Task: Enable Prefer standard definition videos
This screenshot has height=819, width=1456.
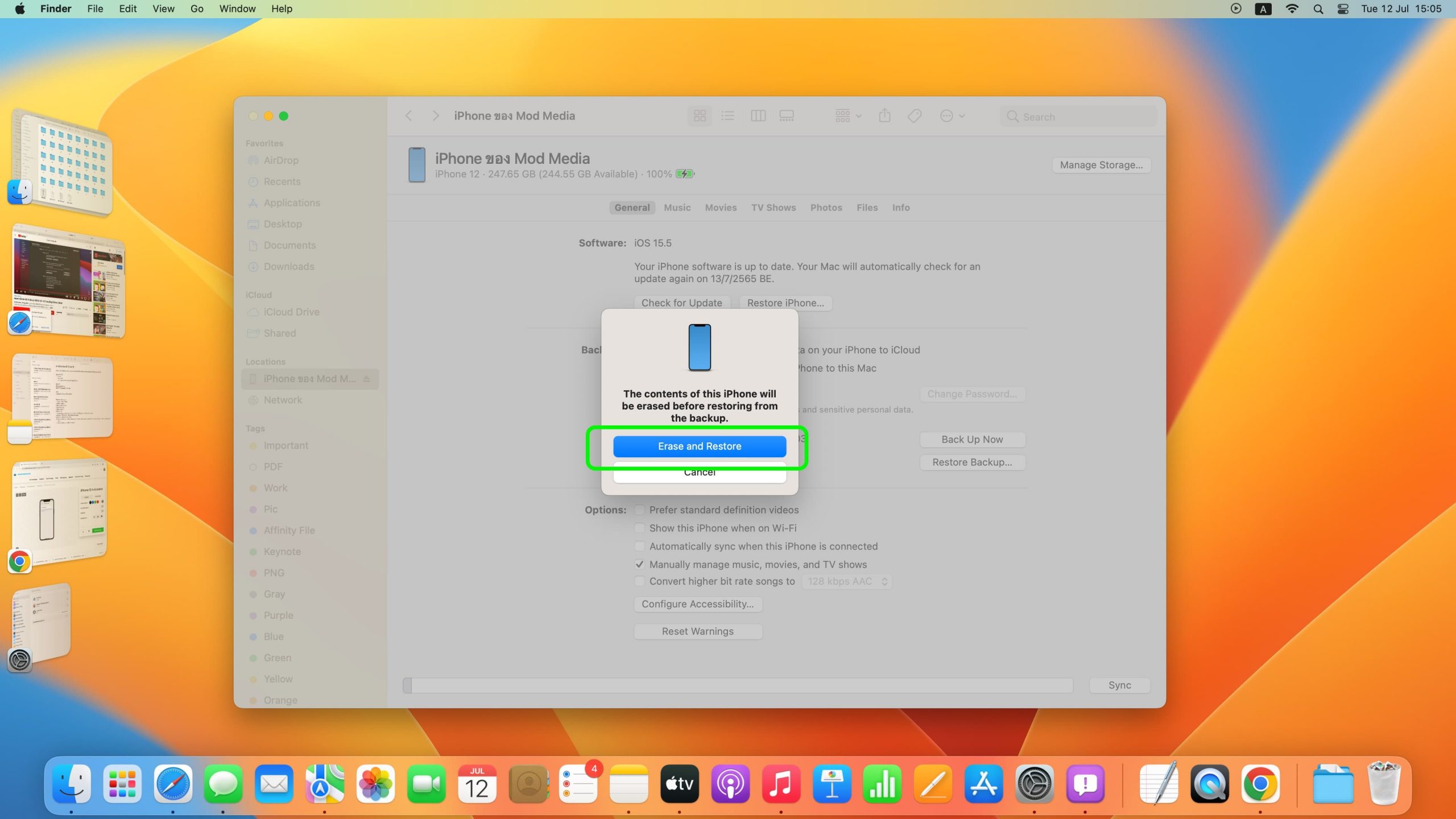Action: point(640,510)
